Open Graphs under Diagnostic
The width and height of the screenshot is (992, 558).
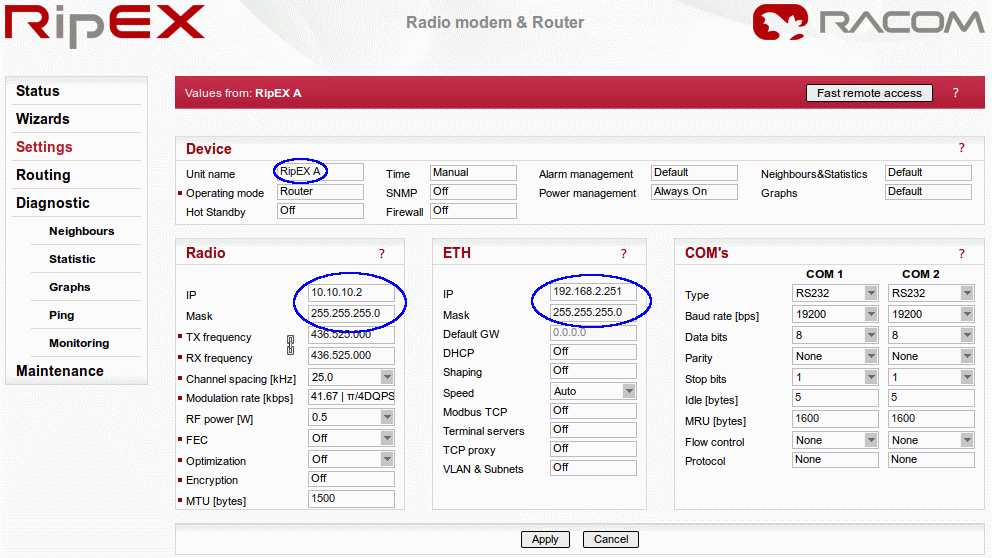coord(70,287)
